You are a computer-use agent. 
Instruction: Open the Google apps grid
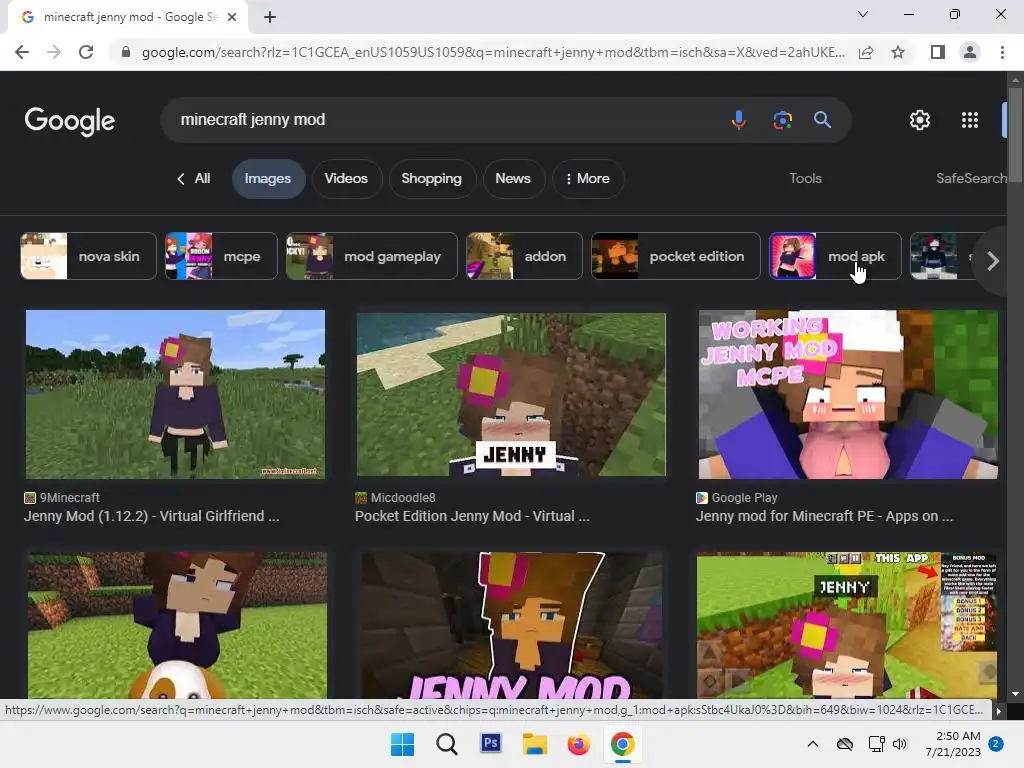point(970,120)
